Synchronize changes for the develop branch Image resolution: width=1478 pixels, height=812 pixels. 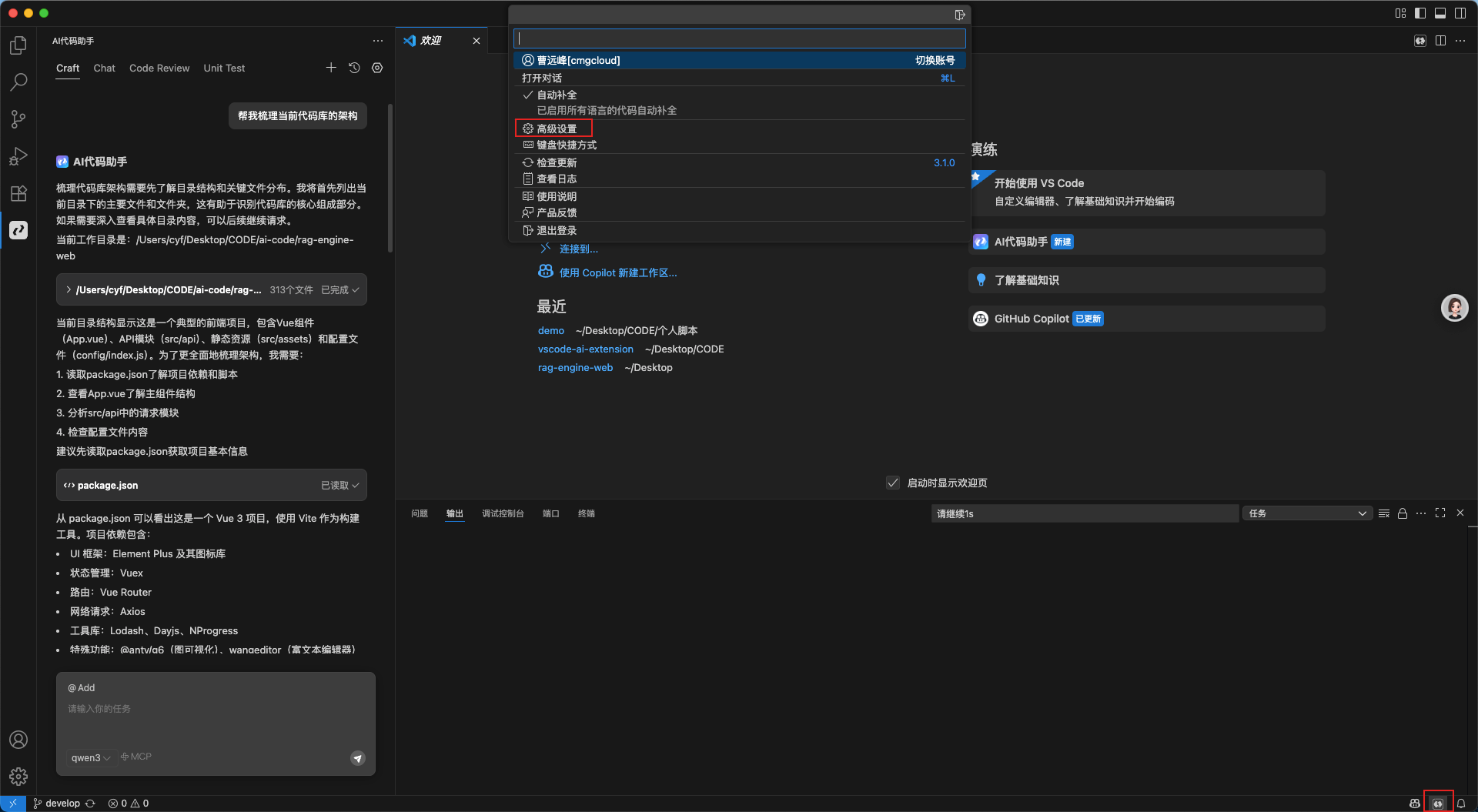click(90, 804)
